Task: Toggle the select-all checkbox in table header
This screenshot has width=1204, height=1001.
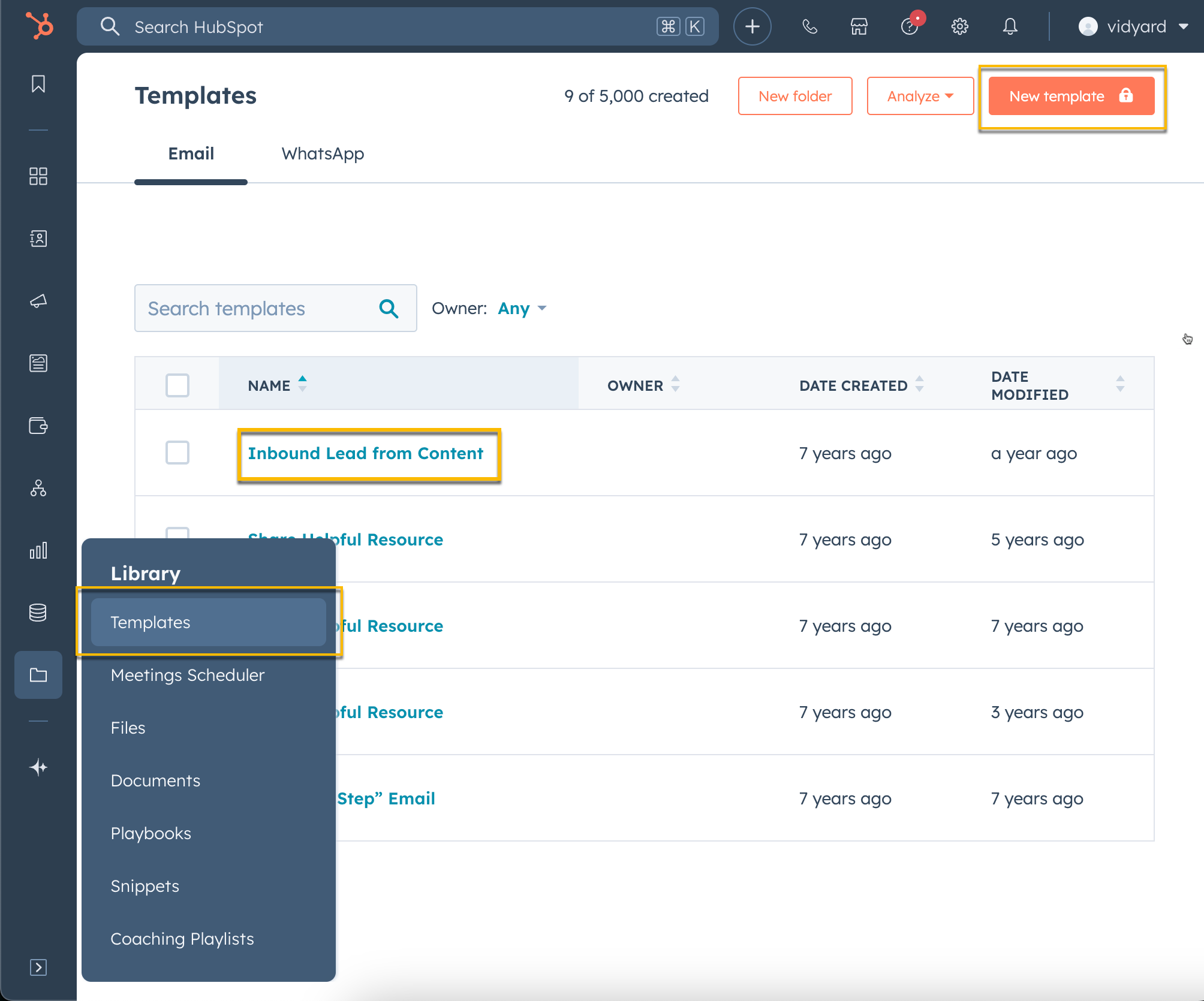Action: 177,385
